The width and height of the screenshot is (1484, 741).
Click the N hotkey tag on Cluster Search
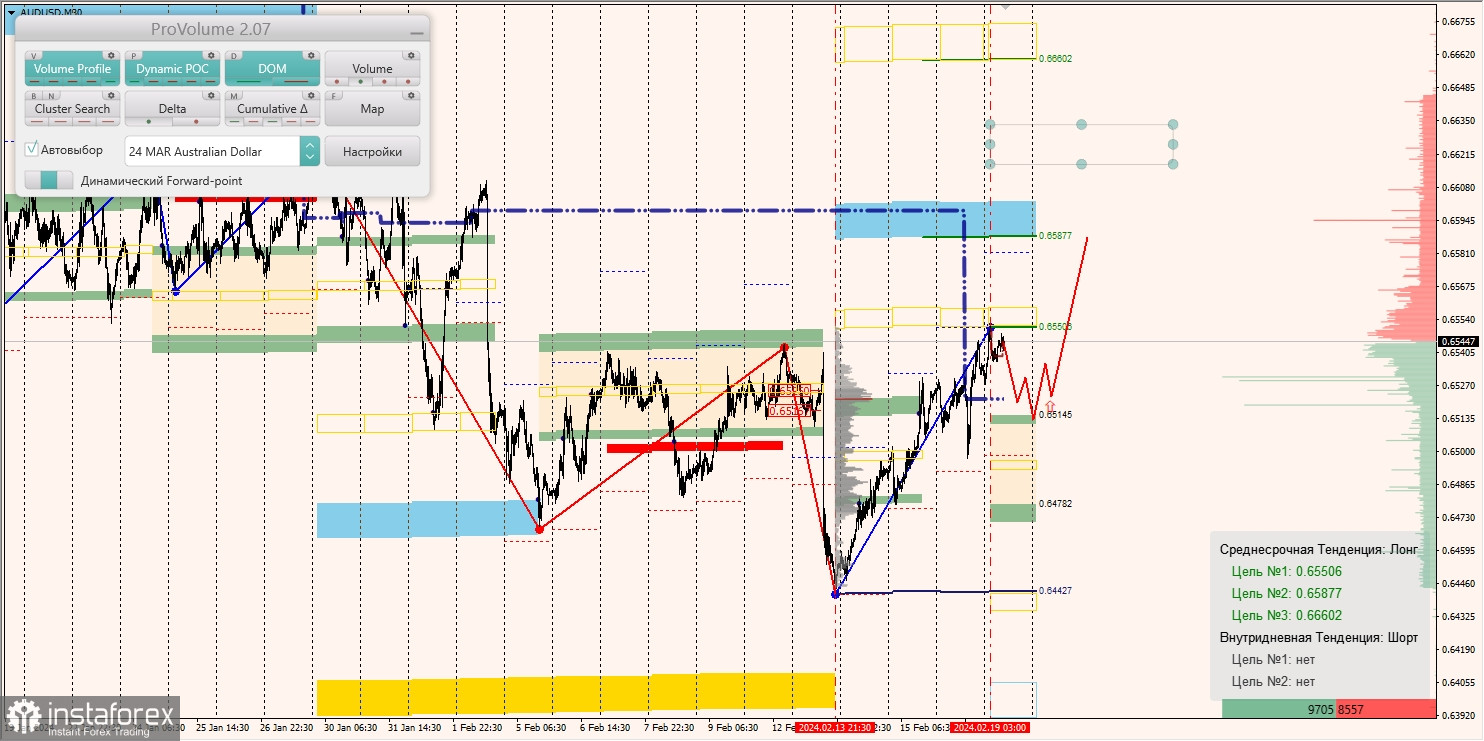click(52, 96)
